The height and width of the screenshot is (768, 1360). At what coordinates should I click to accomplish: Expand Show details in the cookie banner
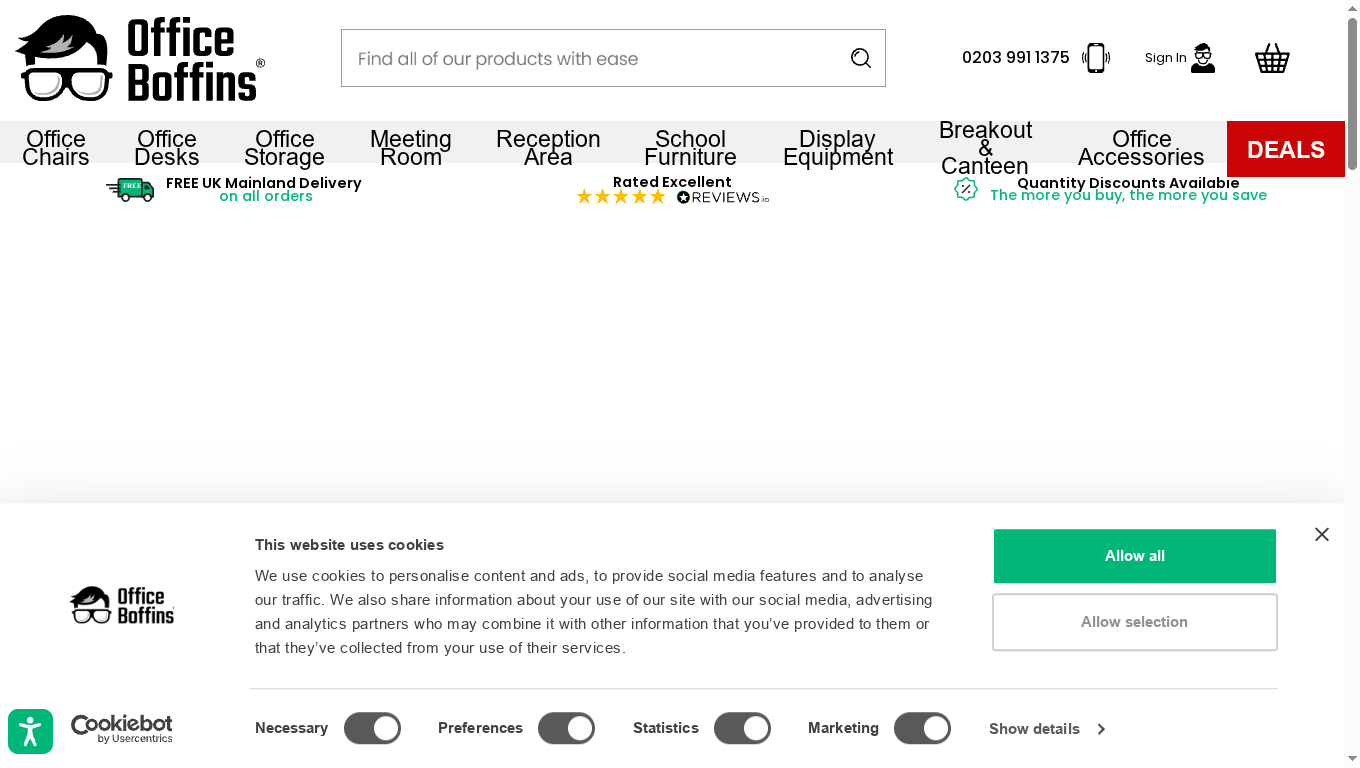tap(1046, 728)
